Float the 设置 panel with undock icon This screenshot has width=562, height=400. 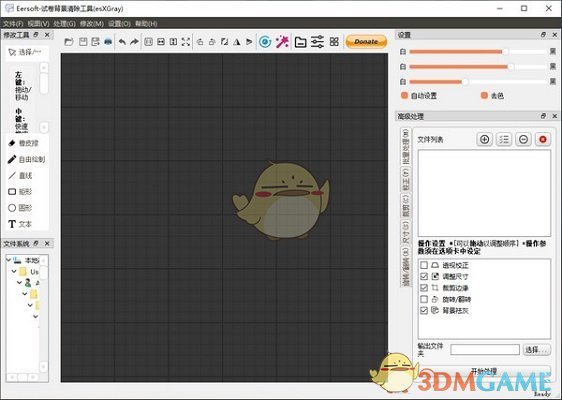pyautogui.click(x=543, y=35)
